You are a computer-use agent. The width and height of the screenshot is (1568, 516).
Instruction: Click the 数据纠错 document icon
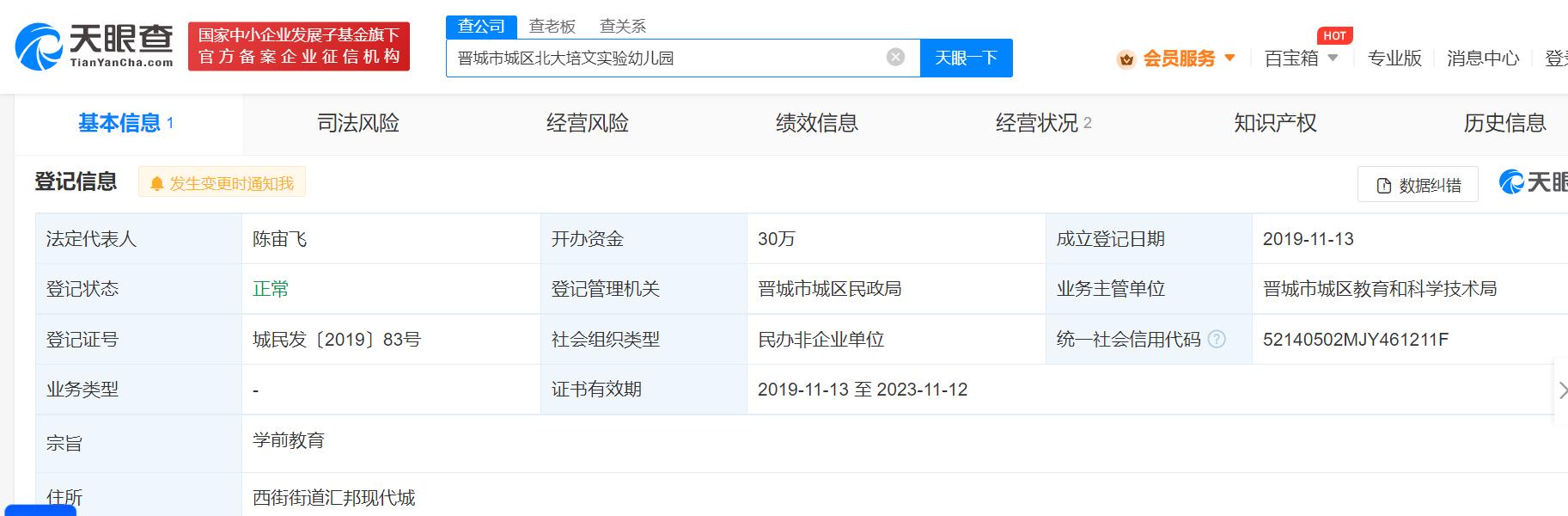[x=1383, y=186]
